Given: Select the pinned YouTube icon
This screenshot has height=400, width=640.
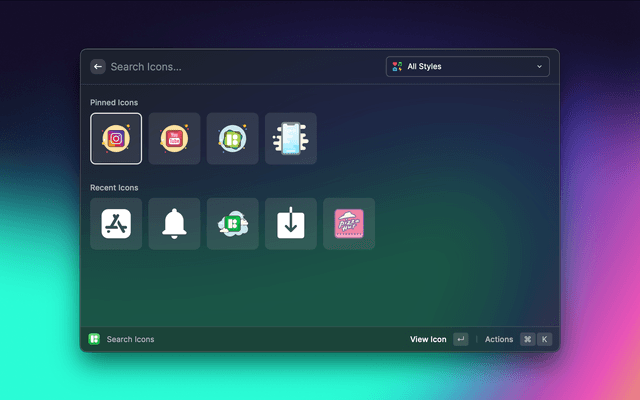Looking at the screenshot, I should tap(174, 138).
